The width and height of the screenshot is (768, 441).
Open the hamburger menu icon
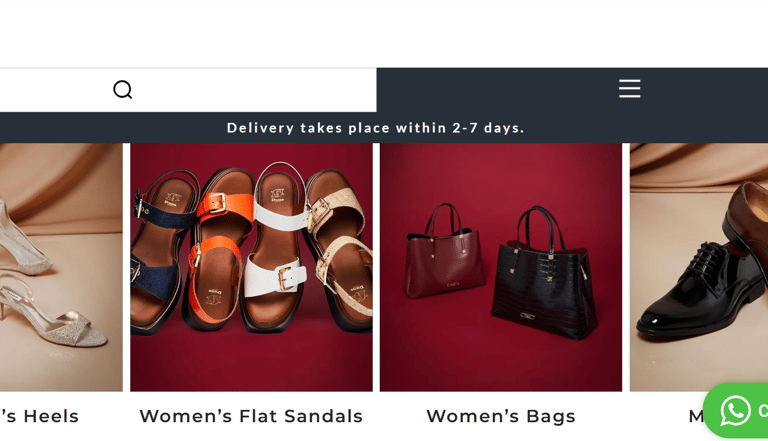tap(629, 89)
